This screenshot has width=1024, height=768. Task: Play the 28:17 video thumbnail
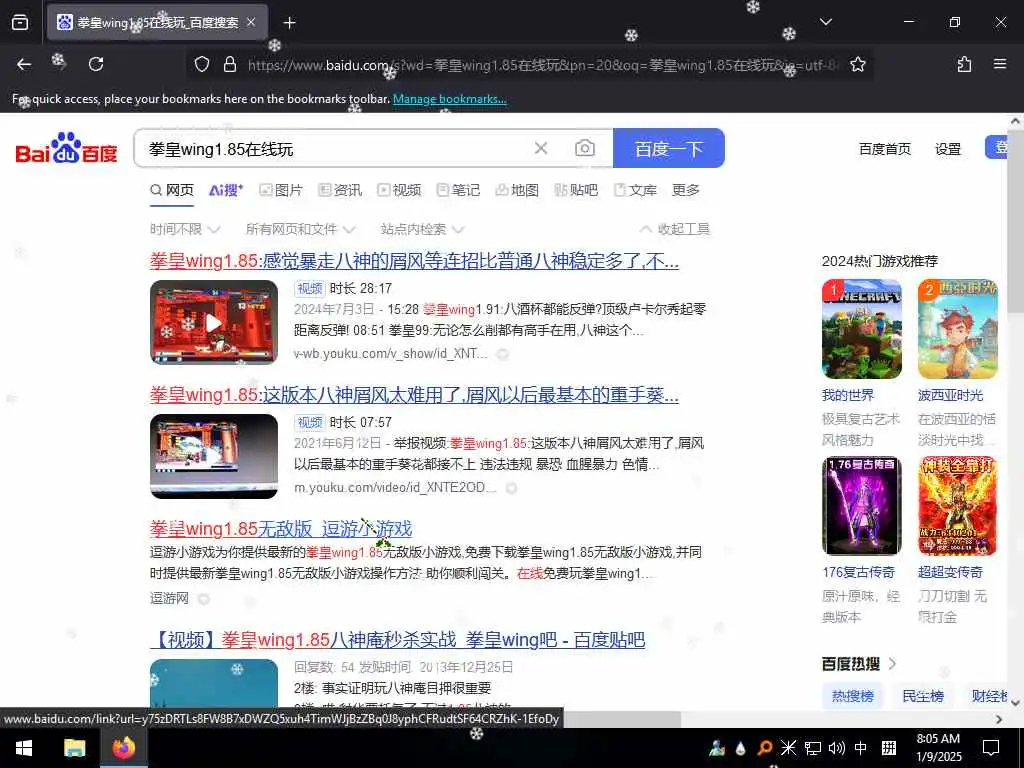point(214,322)
